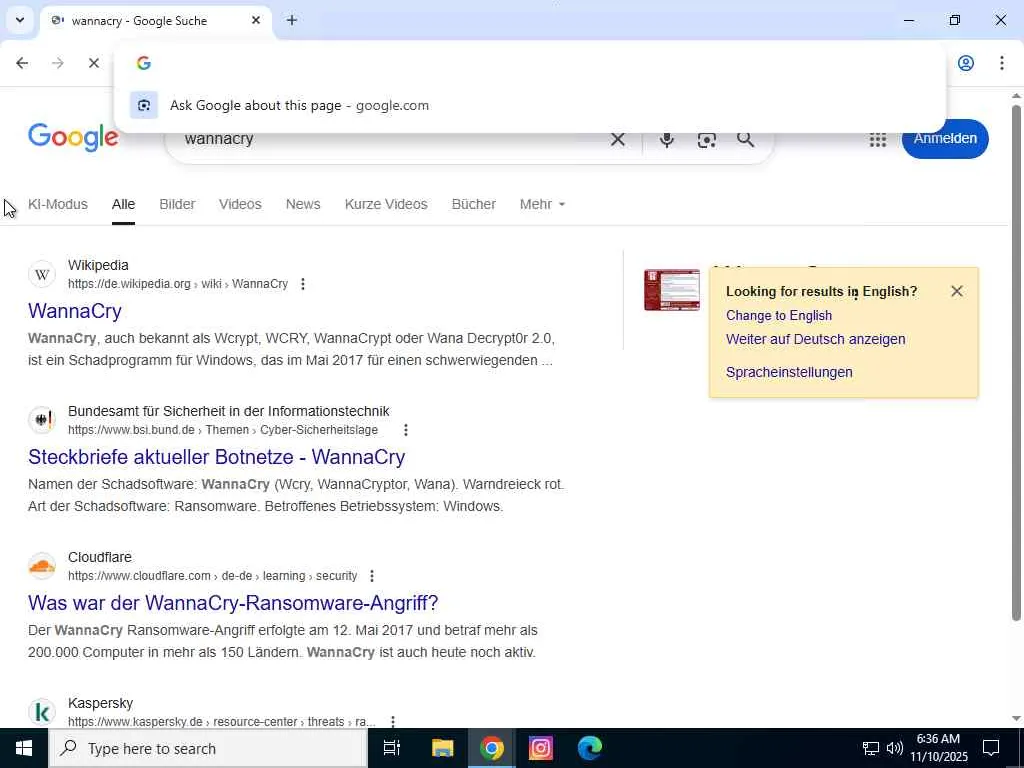
Task: Click the Cloudflare source name text
Action: click(100, 557)
